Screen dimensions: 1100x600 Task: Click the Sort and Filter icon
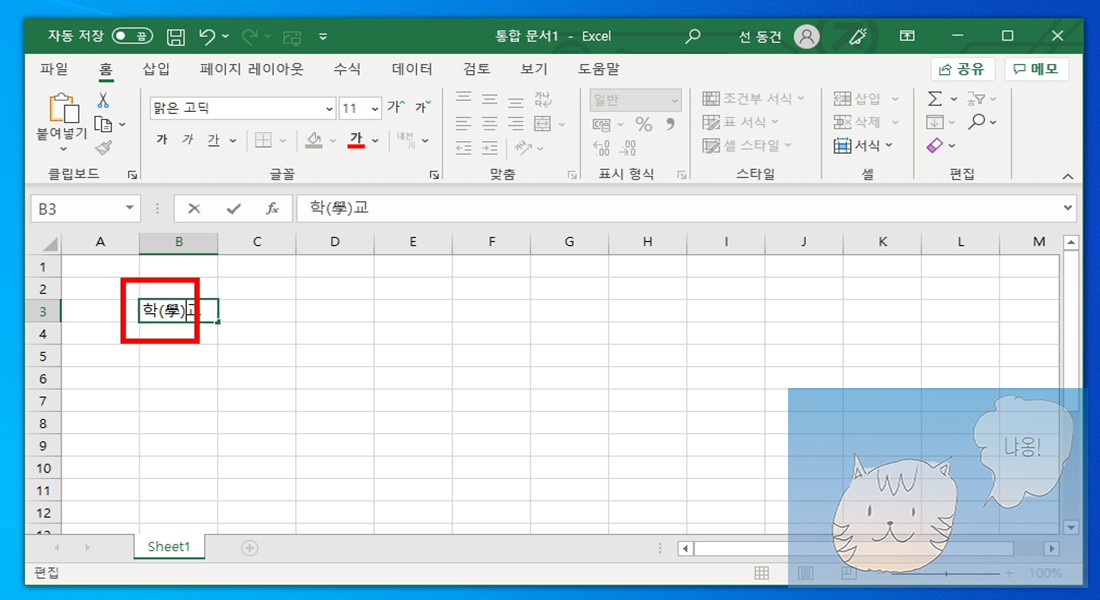(x=976, y=99)
